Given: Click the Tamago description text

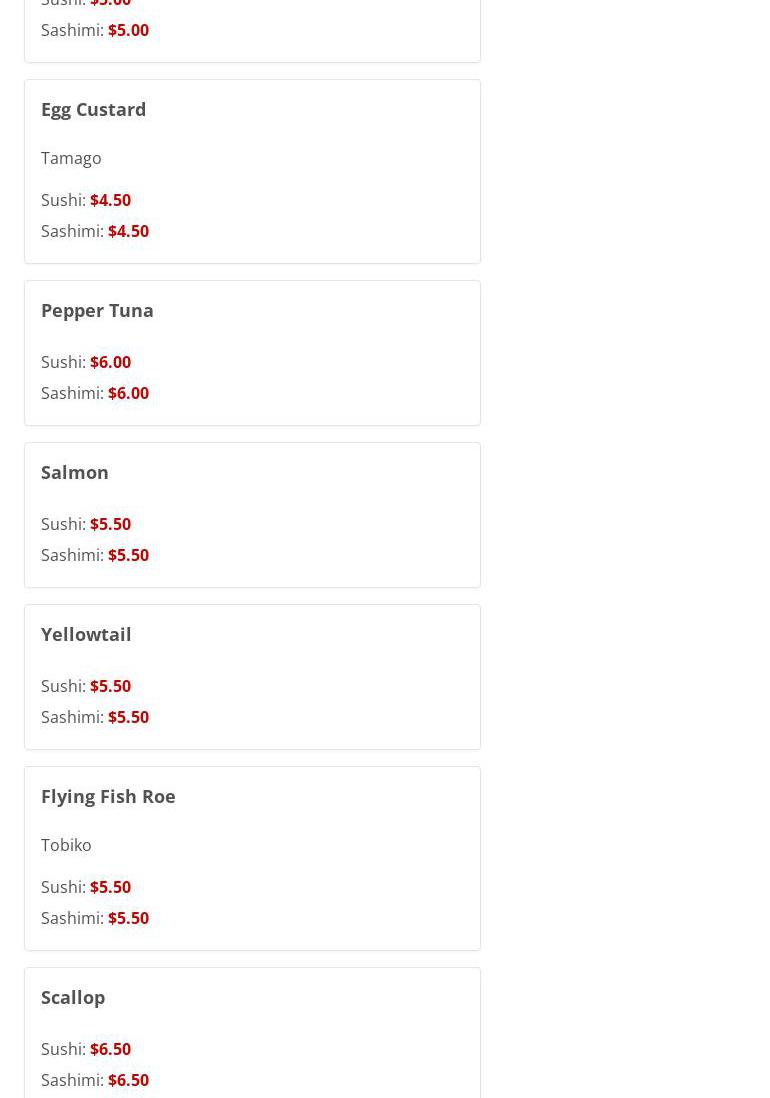Looking at the screenshot, I should [71, 158].
